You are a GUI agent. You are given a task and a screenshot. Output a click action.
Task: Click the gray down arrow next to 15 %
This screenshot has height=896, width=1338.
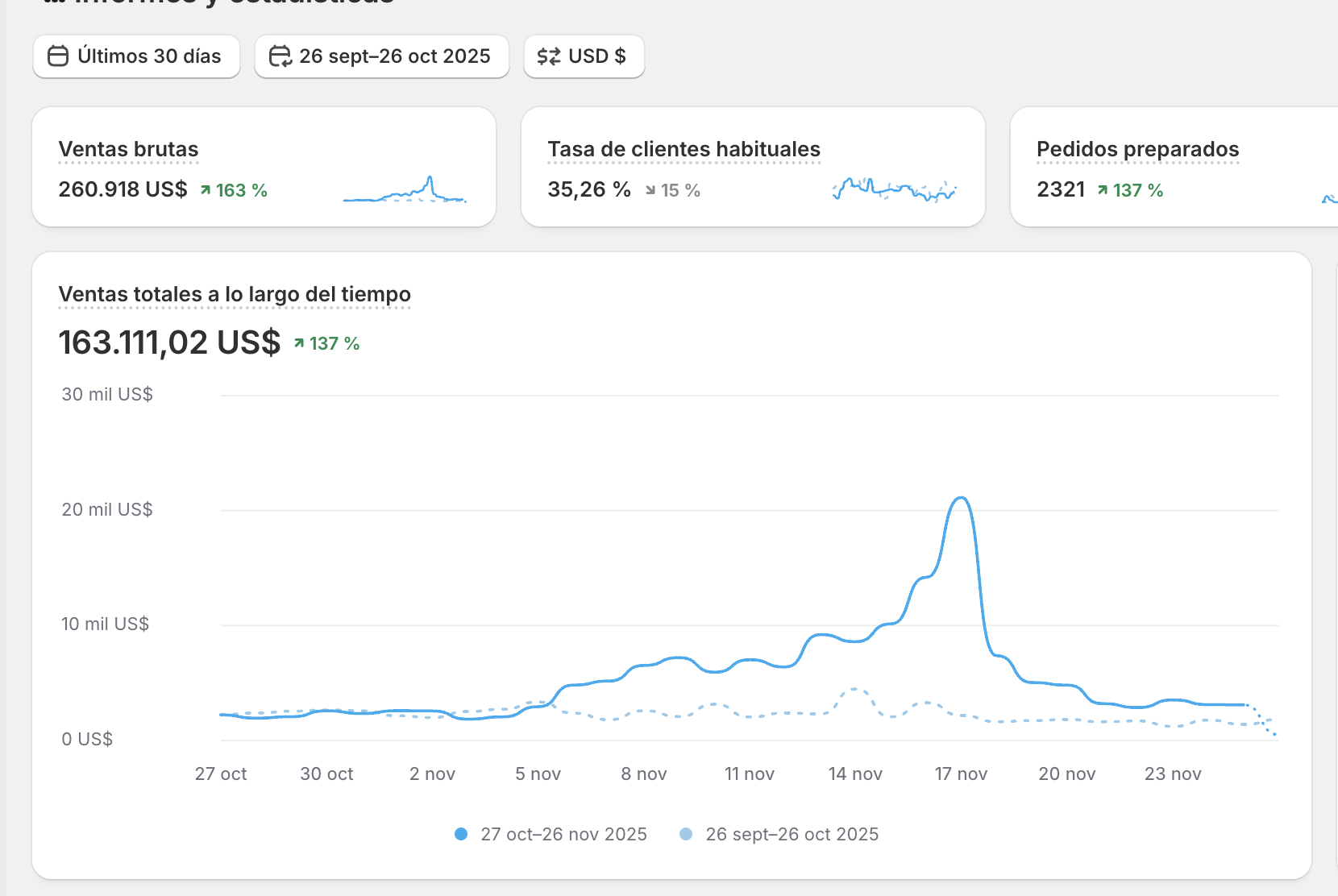pyautogui.click(x=650, y=190)
